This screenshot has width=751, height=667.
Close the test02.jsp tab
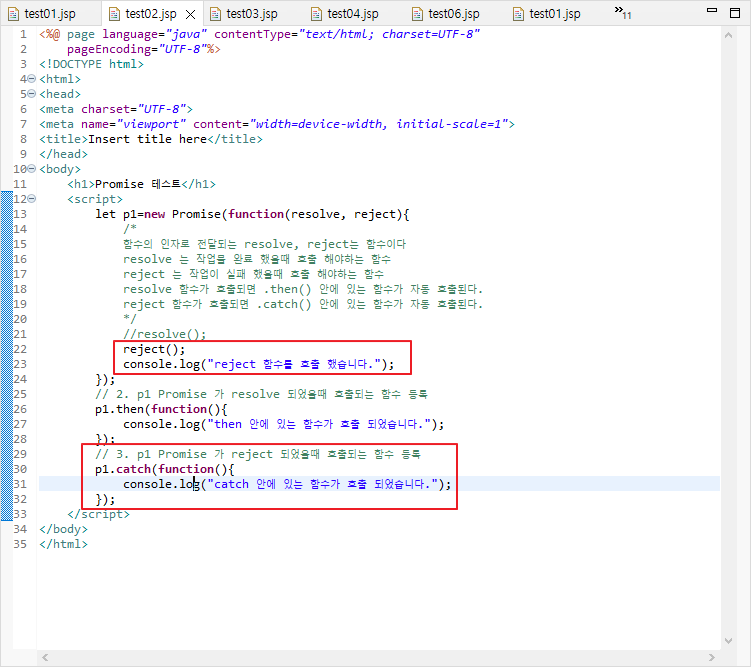[x=190, y=14]
